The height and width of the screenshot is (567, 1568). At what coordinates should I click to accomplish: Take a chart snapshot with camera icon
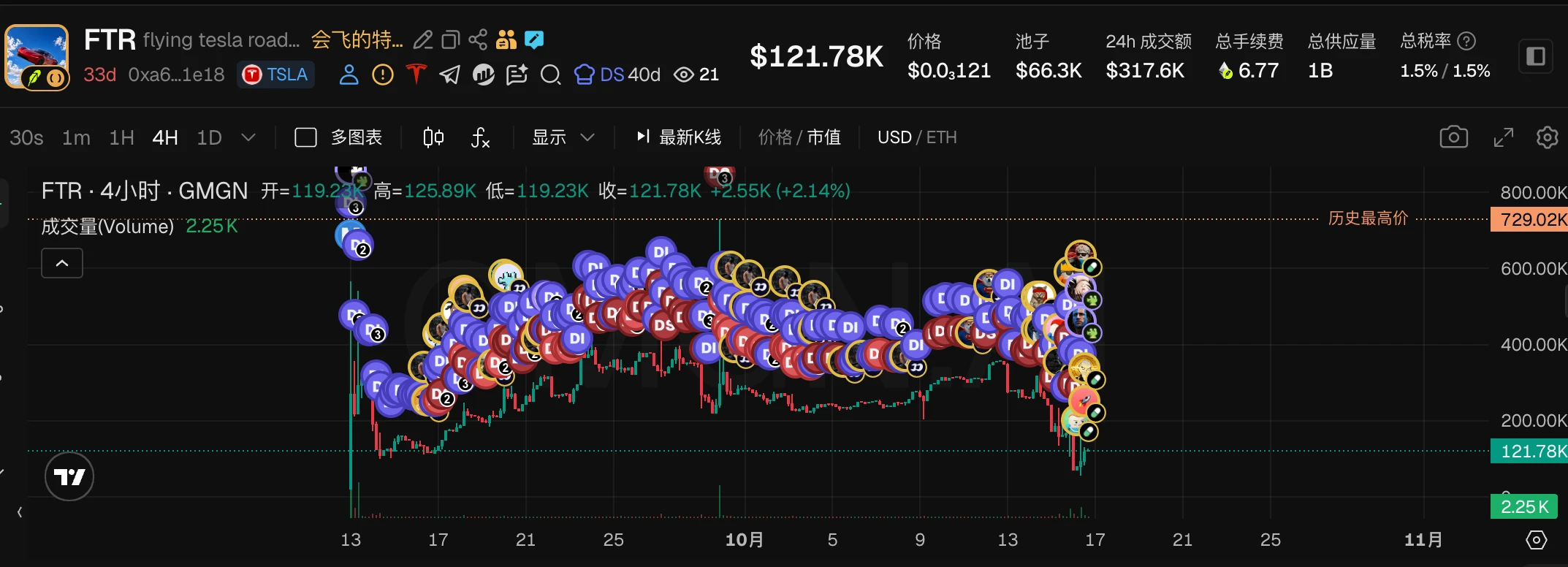coord(1453,137)
